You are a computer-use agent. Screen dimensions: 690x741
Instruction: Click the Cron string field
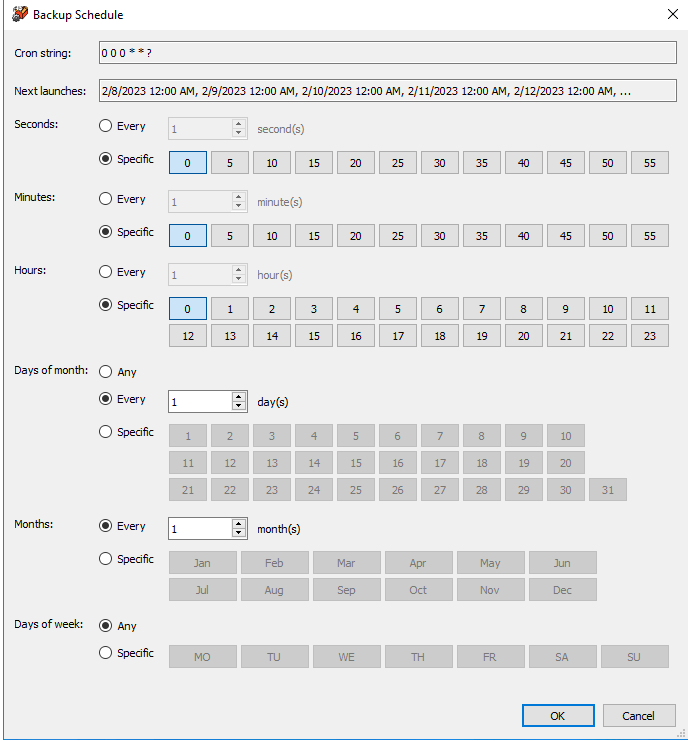(388, 52)
